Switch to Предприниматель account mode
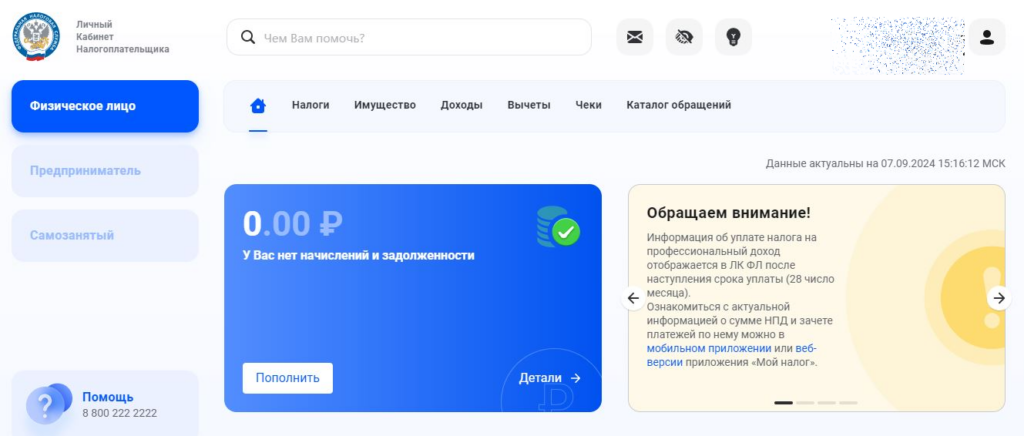 click(x=105, y=171)
